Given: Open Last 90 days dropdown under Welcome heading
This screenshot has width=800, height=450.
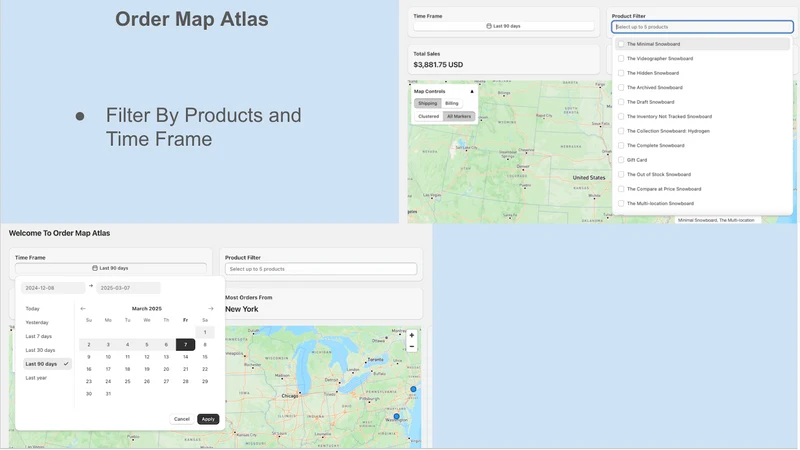Looking at the screenshot, I should 111,268.
